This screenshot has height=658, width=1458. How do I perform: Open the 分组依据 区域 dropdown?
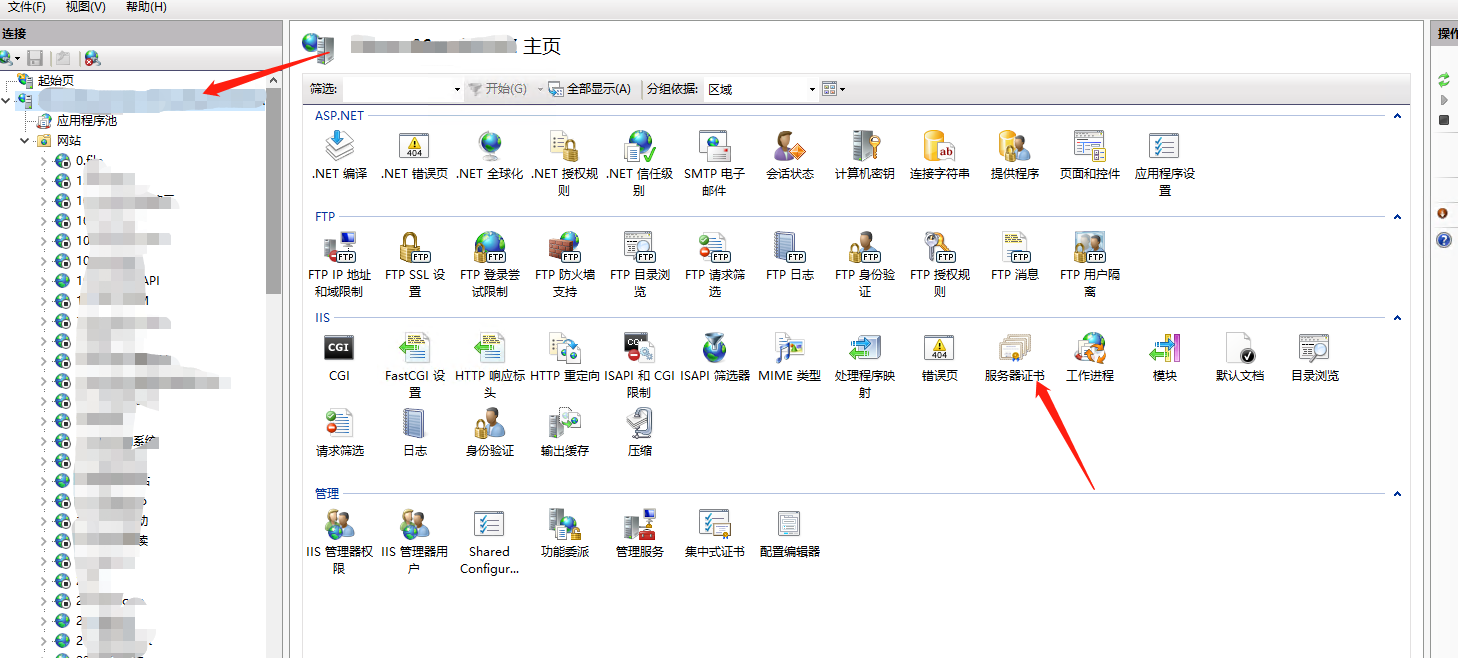(762, 89)
